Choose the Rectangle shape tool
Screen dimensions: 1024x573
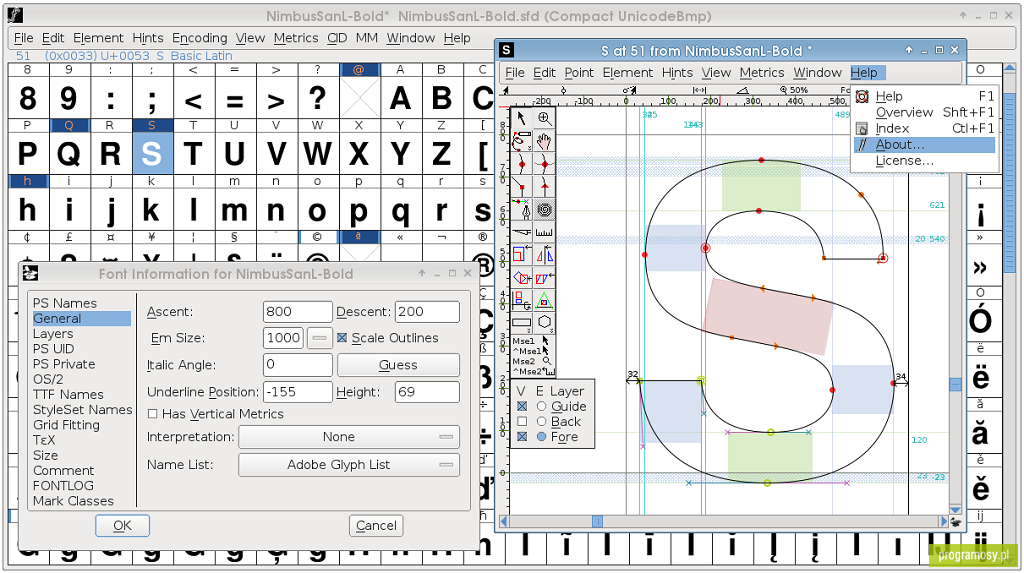(x=521, y=323)
